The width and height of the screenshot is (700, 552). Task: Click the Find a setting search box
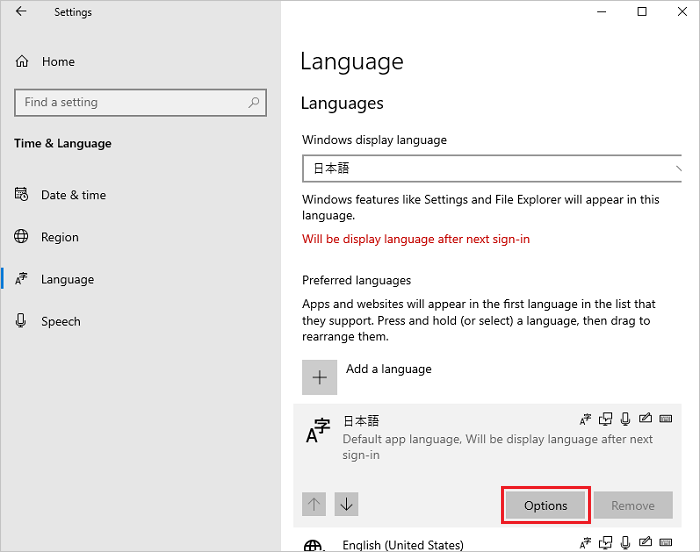click(130, 102)
